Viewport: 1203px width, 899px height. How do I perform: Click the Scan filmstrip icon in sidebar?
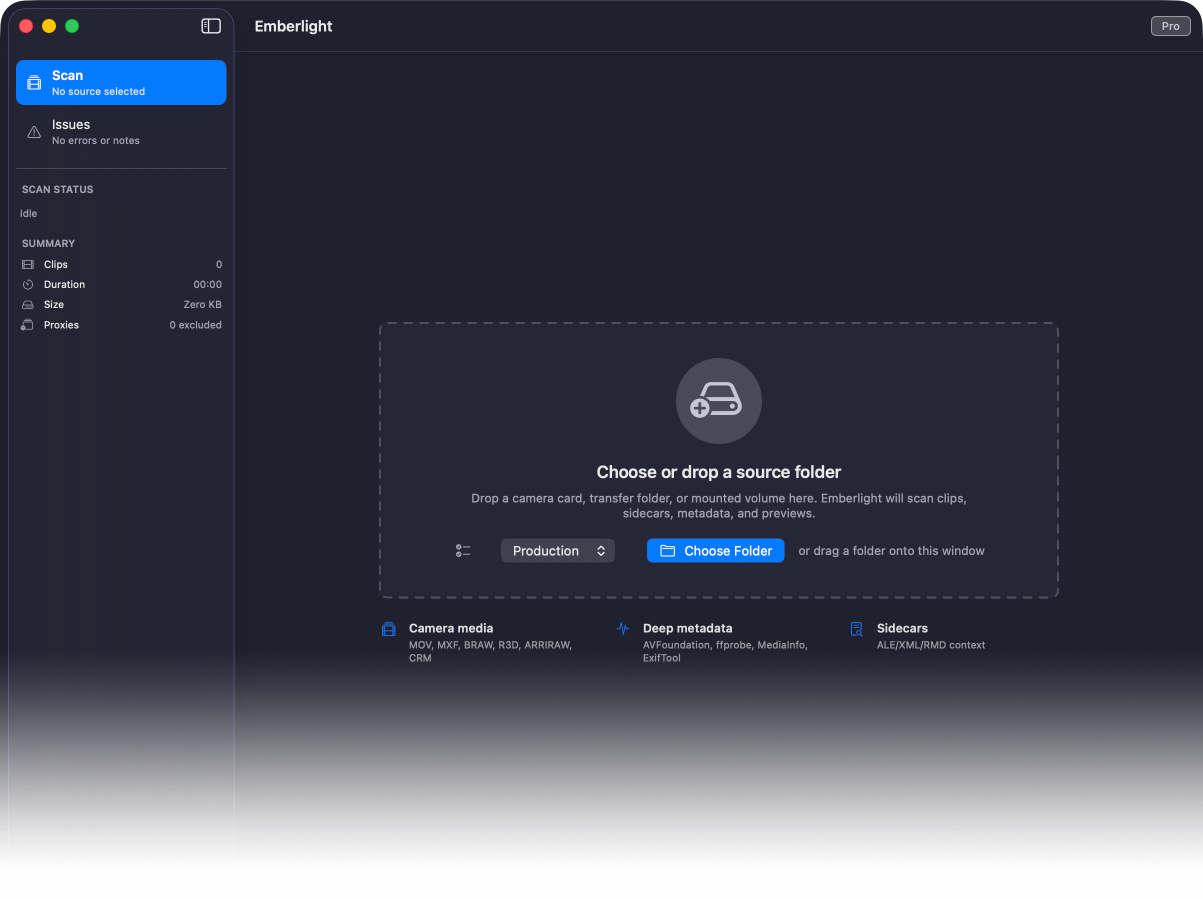click(x=34, y=82)
